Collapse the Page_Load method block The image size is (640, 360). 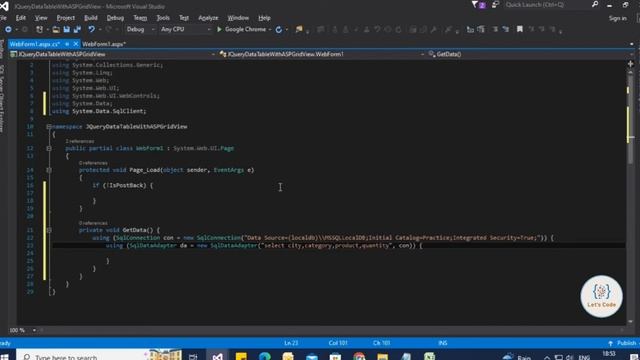pyautogui.click(x=49, y=170)
